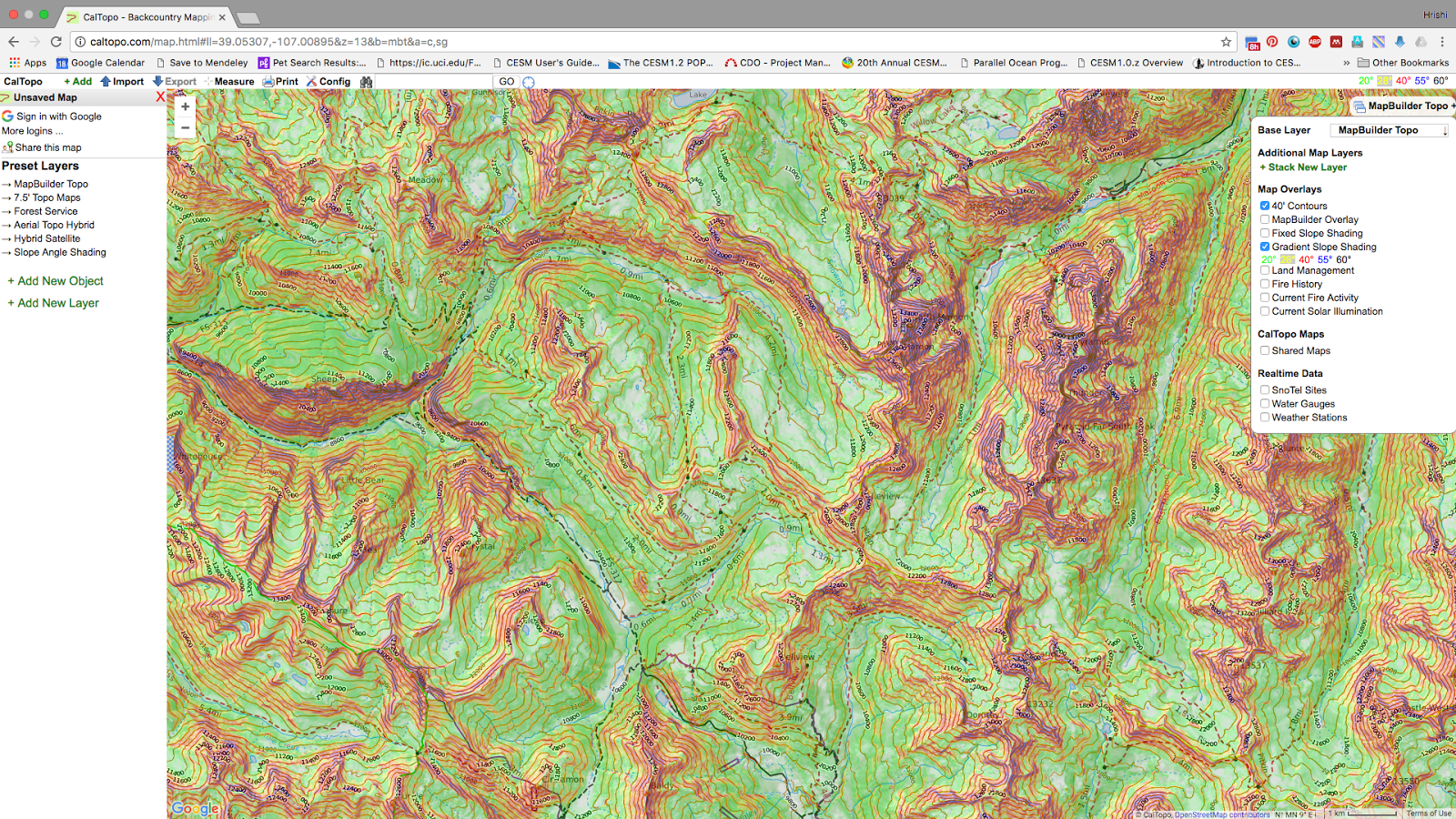Reload the page with refresh icon
The image size is (1456, 819).
(x=56, y=42)
